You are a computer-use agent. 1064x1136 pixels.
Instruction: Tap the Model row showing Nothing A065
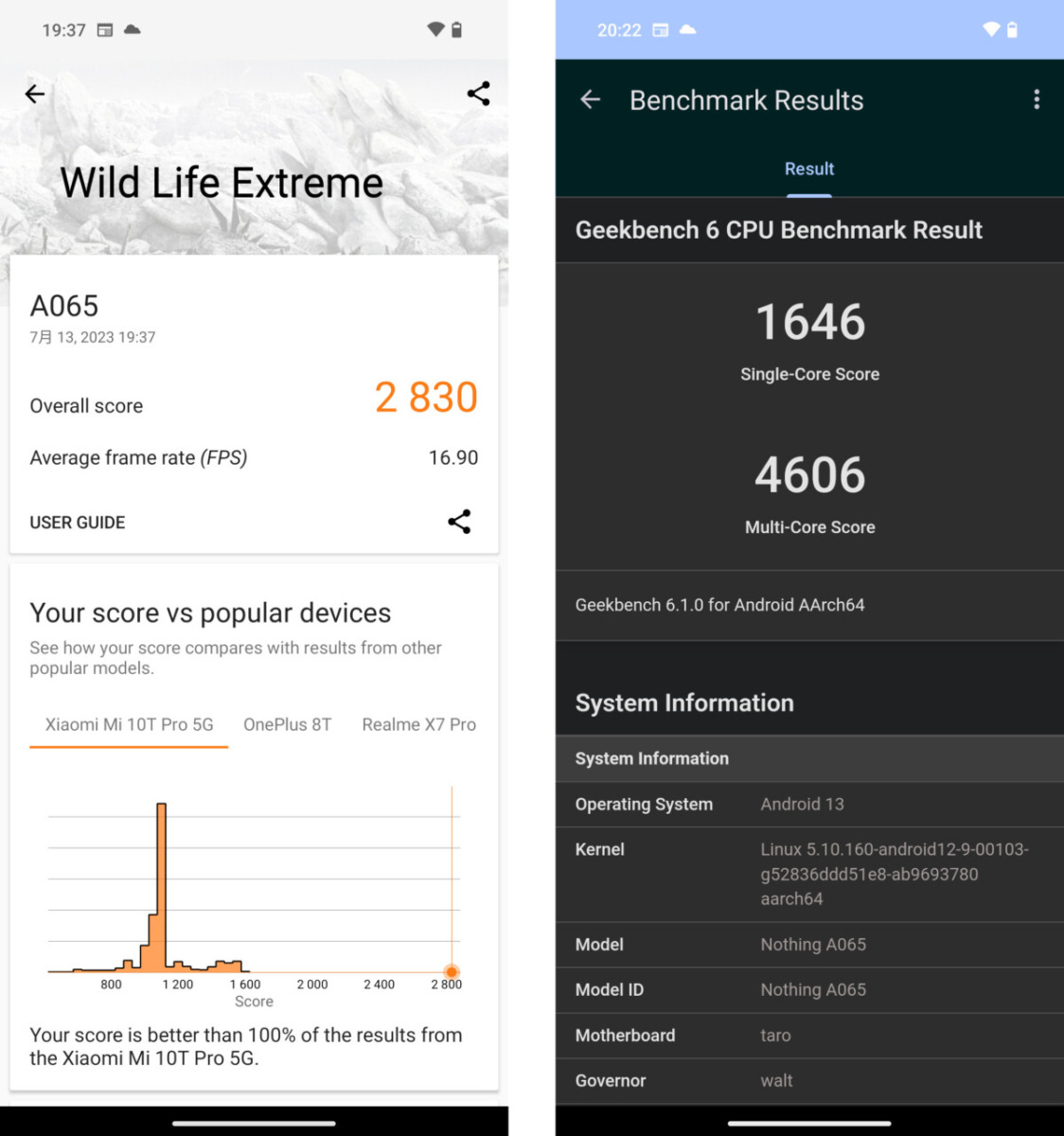coord(809,945)
